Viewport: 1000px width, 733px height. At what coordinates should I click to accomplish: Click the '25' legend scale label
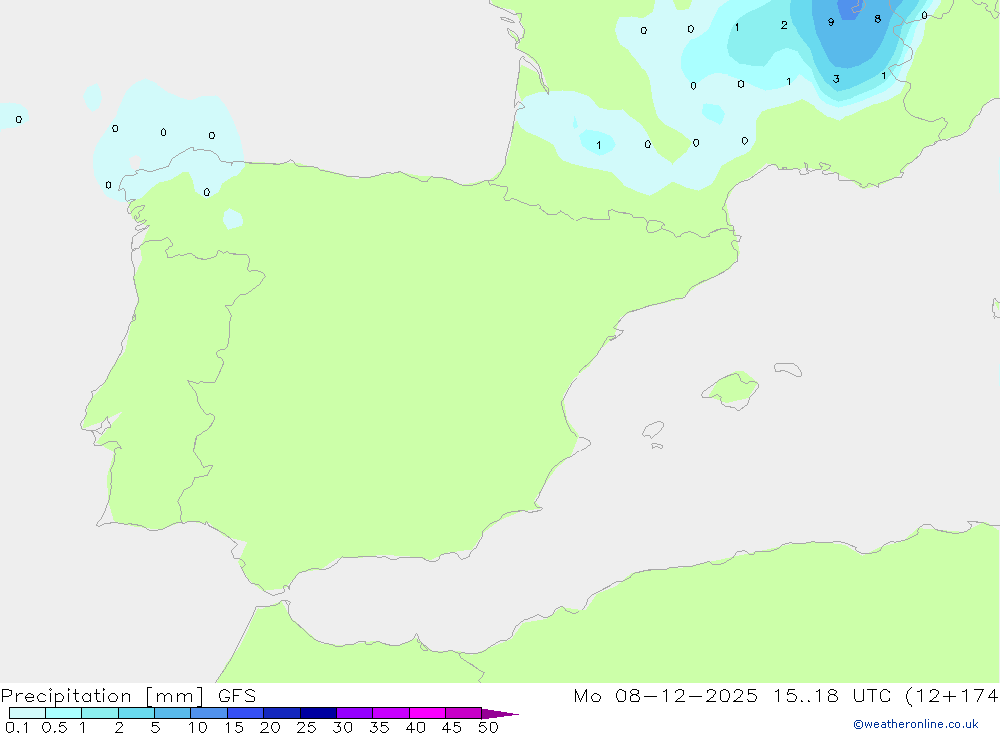click(x=306, y=727)
